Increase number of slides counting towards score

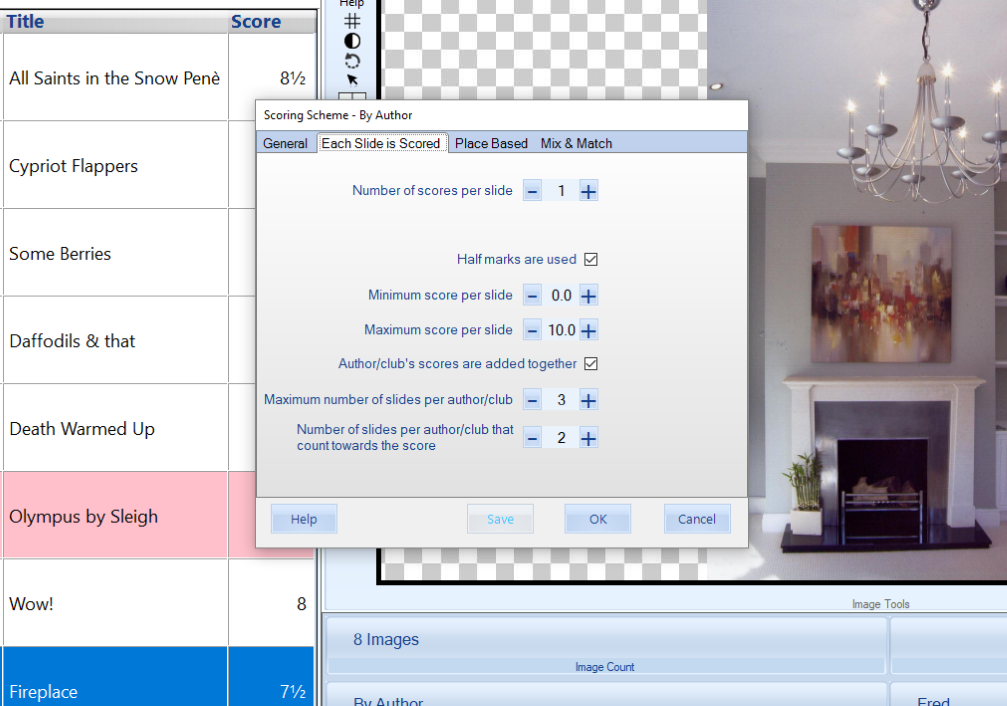(x=588, y=439)
